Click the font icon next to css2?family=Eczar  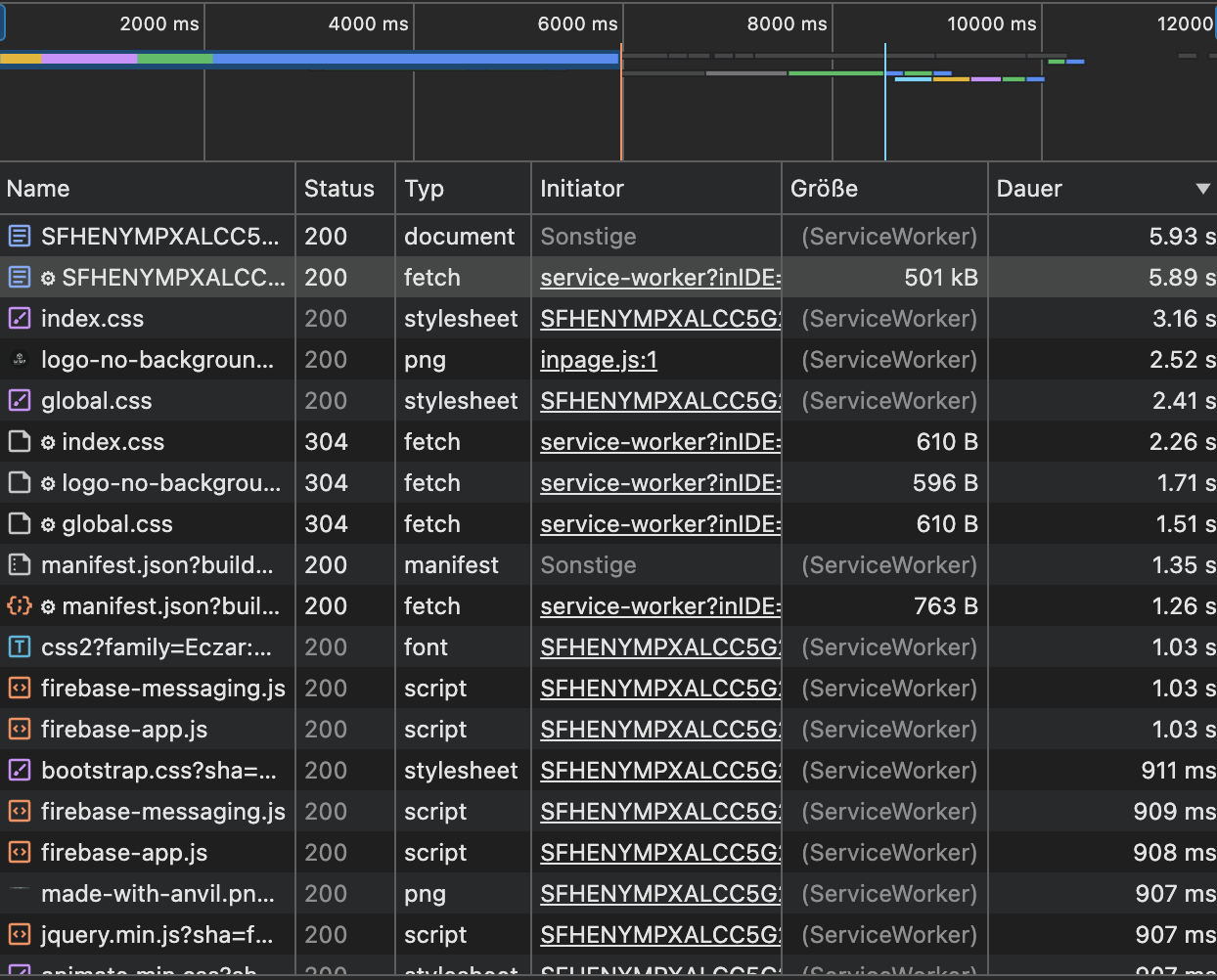[19, 646]
